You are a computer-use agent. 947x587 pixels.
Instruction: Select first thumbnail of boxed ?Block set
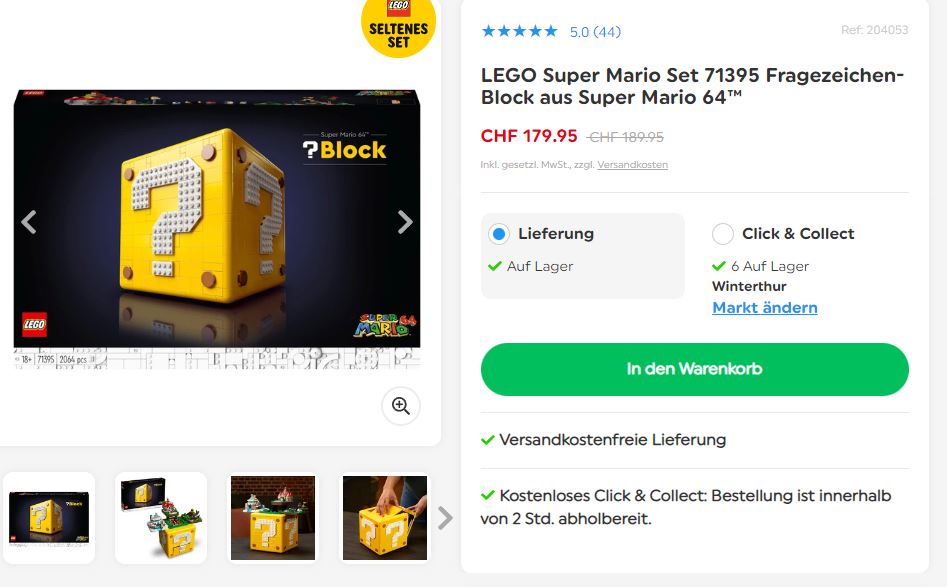(x=49, y=518)
